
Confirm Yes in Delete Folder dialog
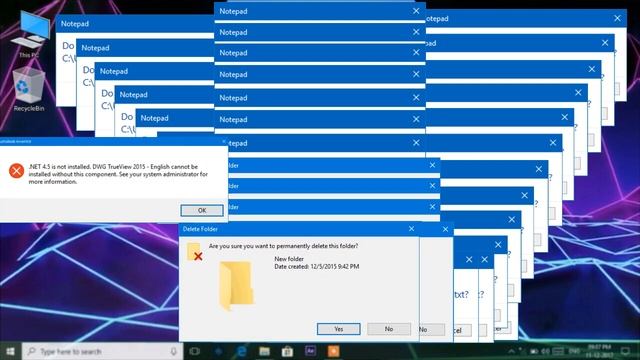[339, 329]
